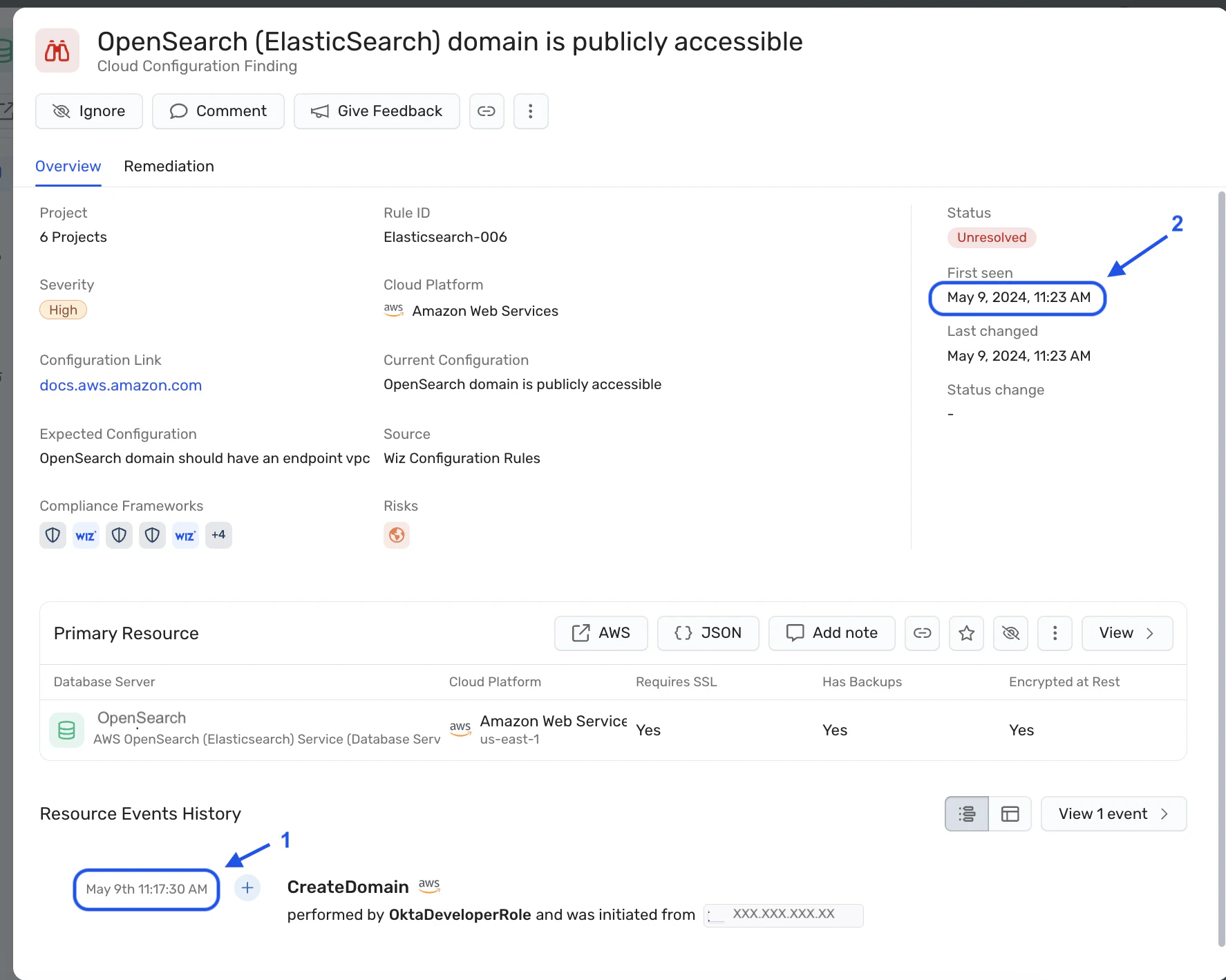The width and height of the screenshot is (1226, 980).
Task: Click the second WIZ compliance framework icon
Action: click(185, 535)
